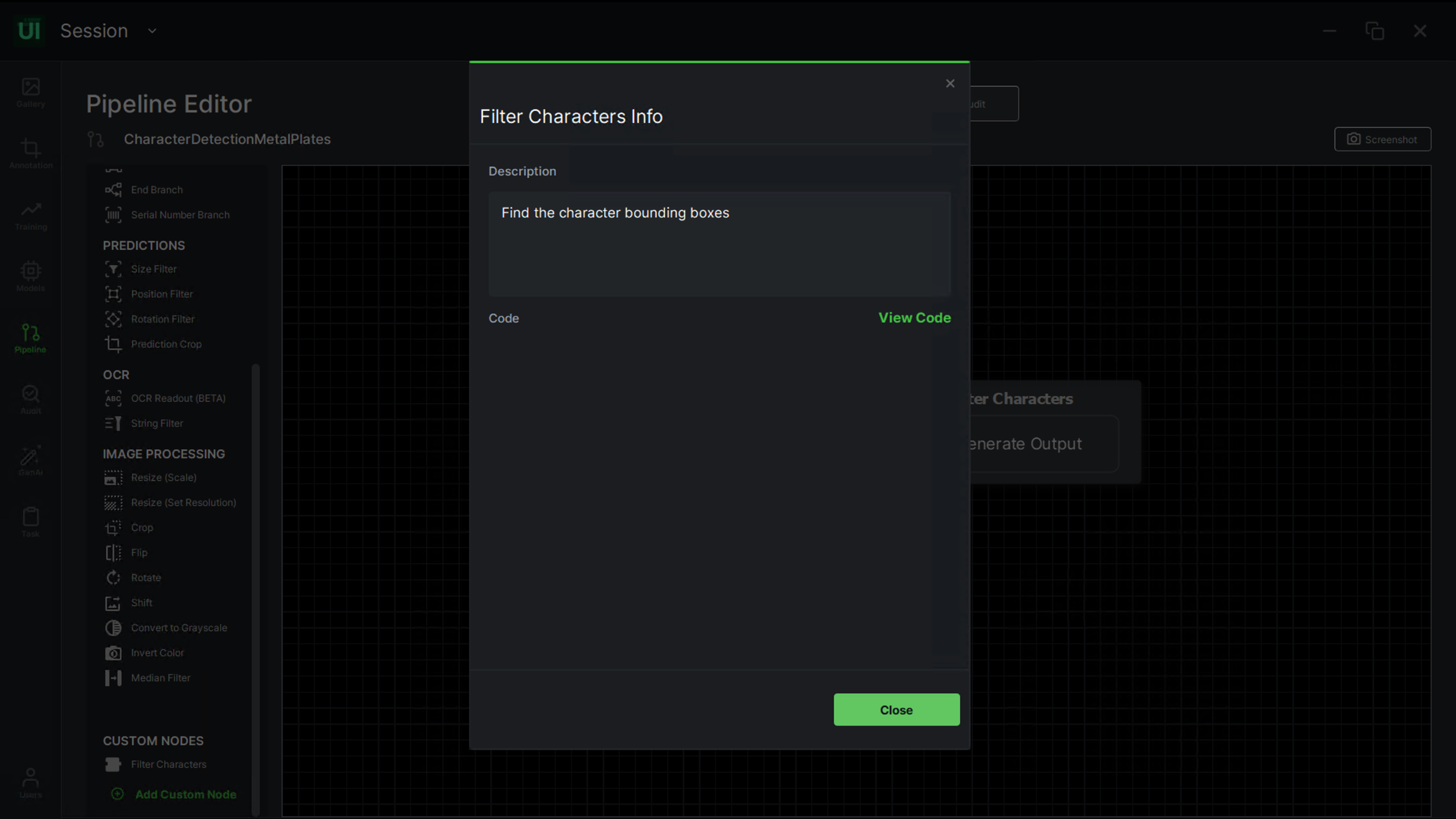Open the Gallery sidebar section
The image size is (1456, 819).
pos(30,93)
